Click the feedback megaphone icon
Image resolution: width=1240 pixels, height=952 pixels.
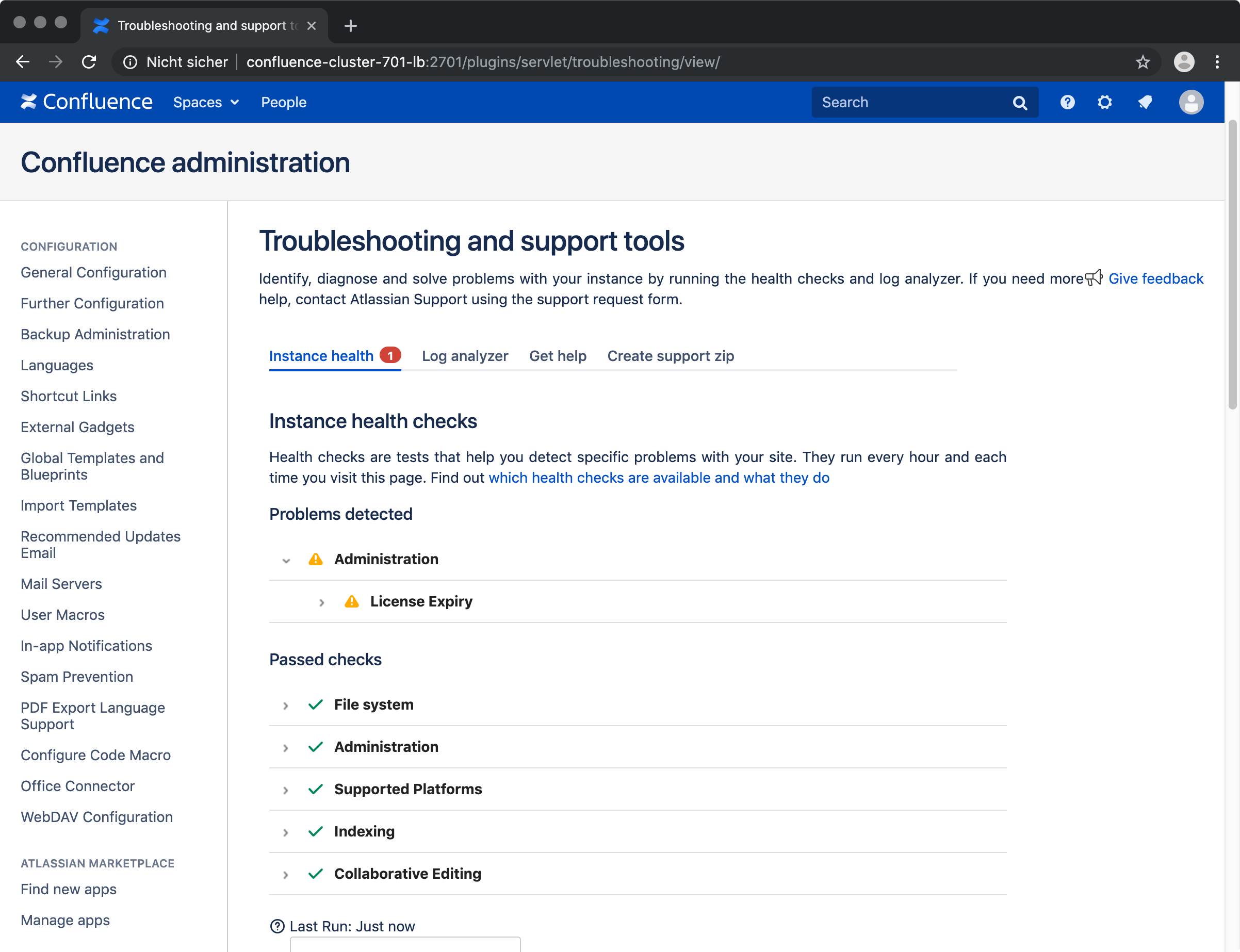click(1094, 277)
